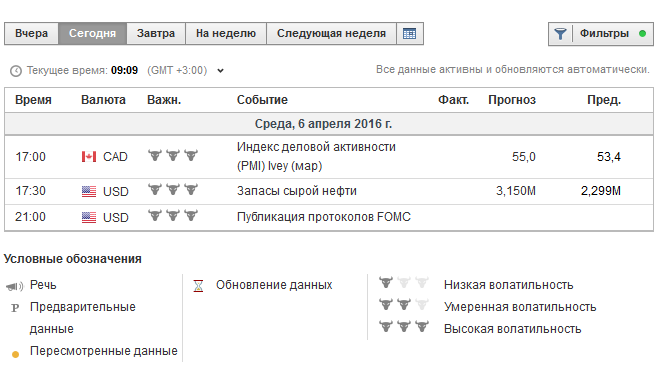Click the CAD currency label

[115, 157]
